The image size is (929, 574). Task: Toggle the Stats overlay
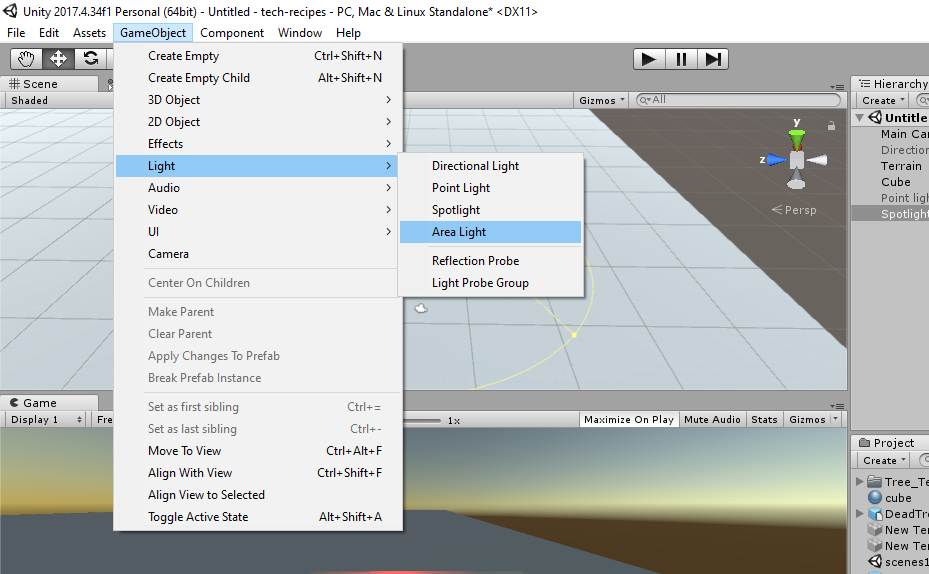click(764, 419)
